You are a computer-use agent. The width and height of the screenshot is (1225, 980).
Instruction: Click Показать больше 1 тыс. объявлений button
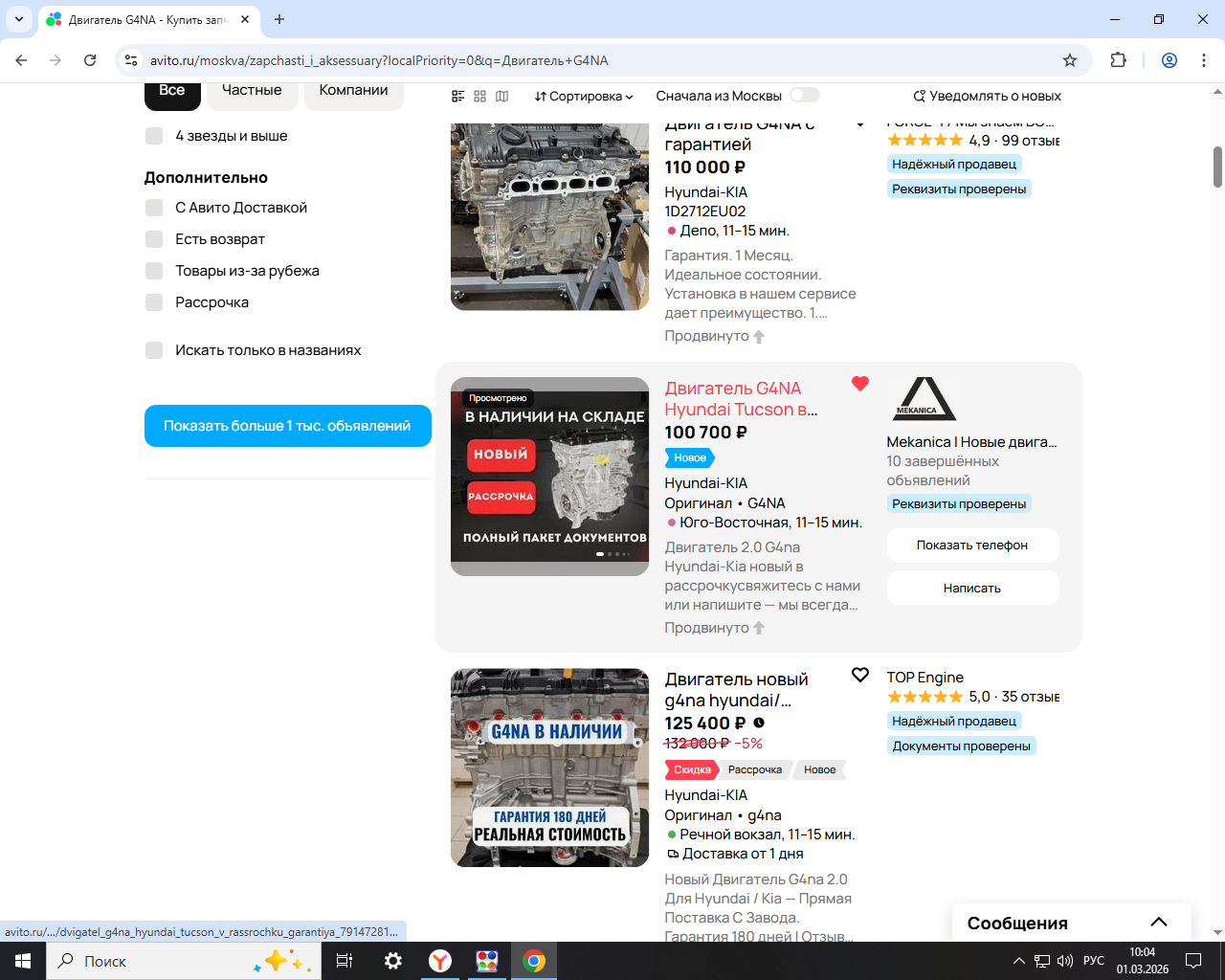[x=287, y=426]
